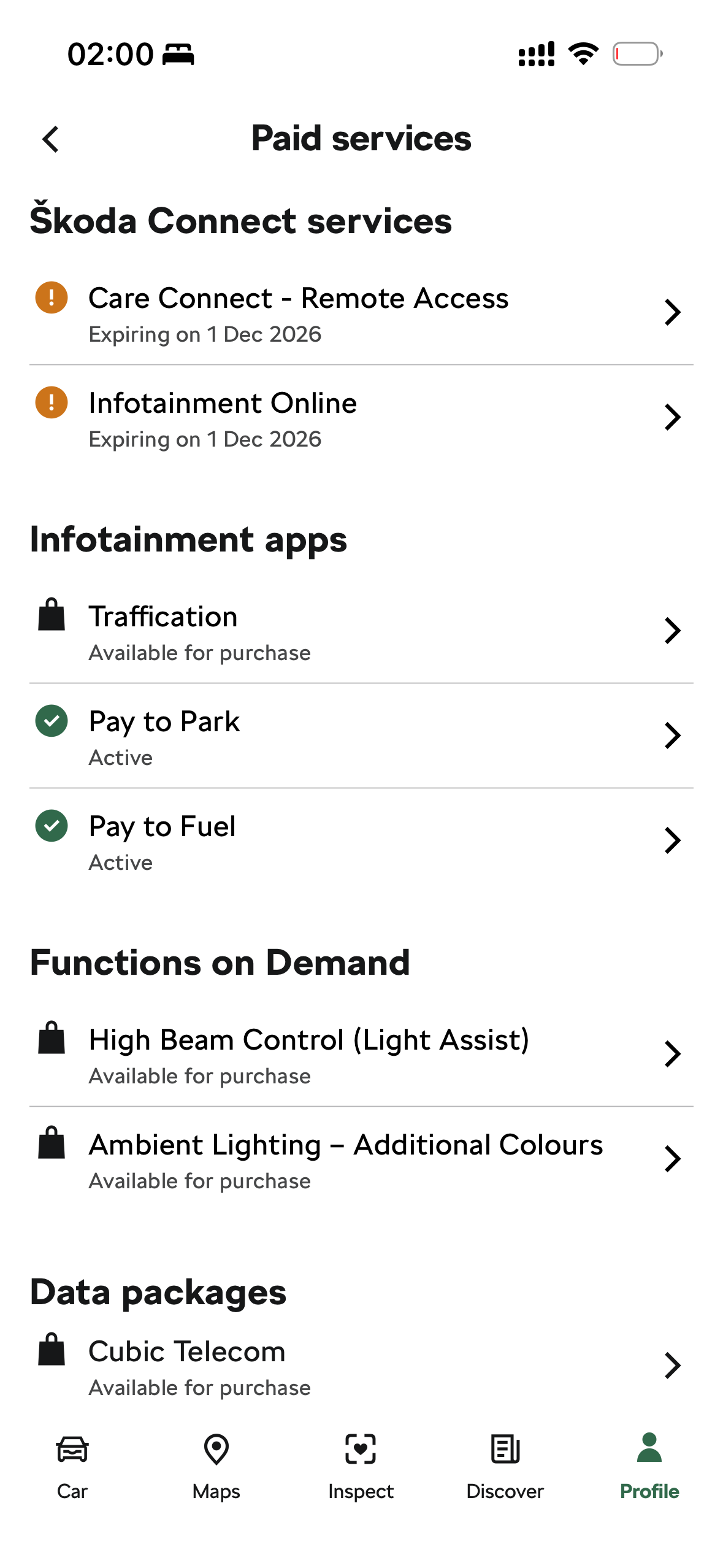
Task: Tap the green checkmark beside Pay to Fuel
Action: click(52, 826)
